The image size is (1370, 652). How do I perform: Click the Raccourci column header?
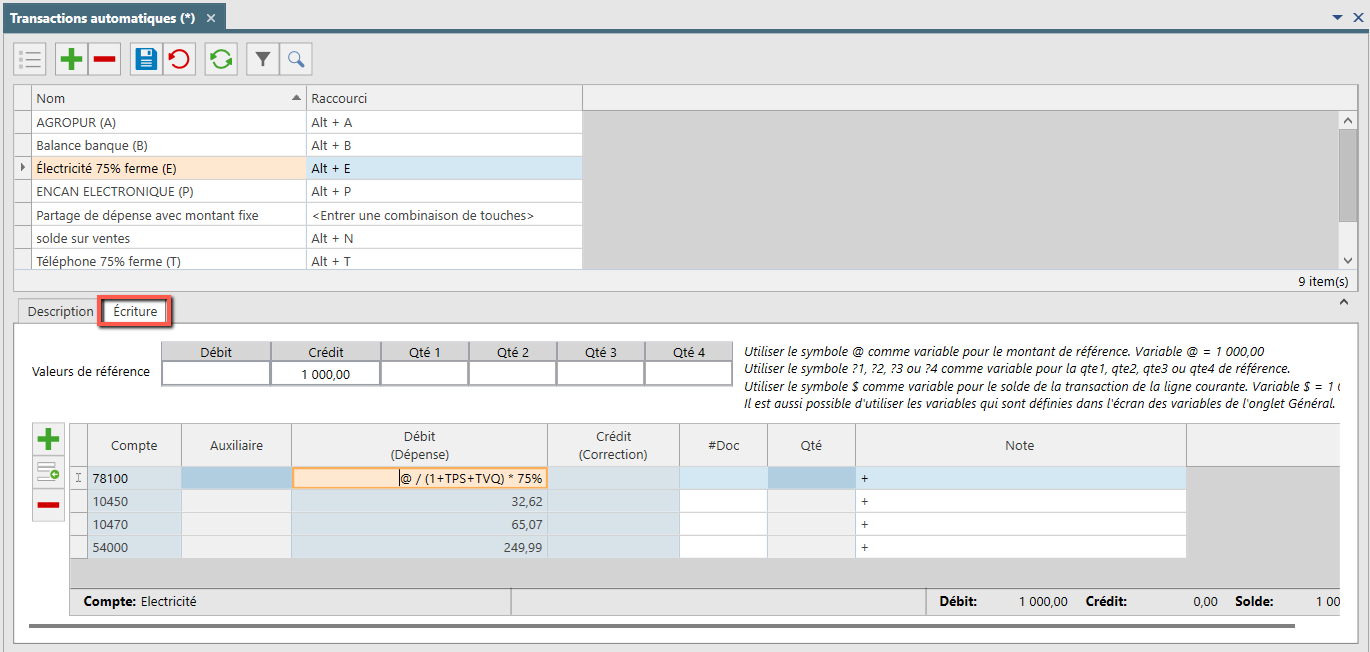pyautogui.click(x=444, y=98)
